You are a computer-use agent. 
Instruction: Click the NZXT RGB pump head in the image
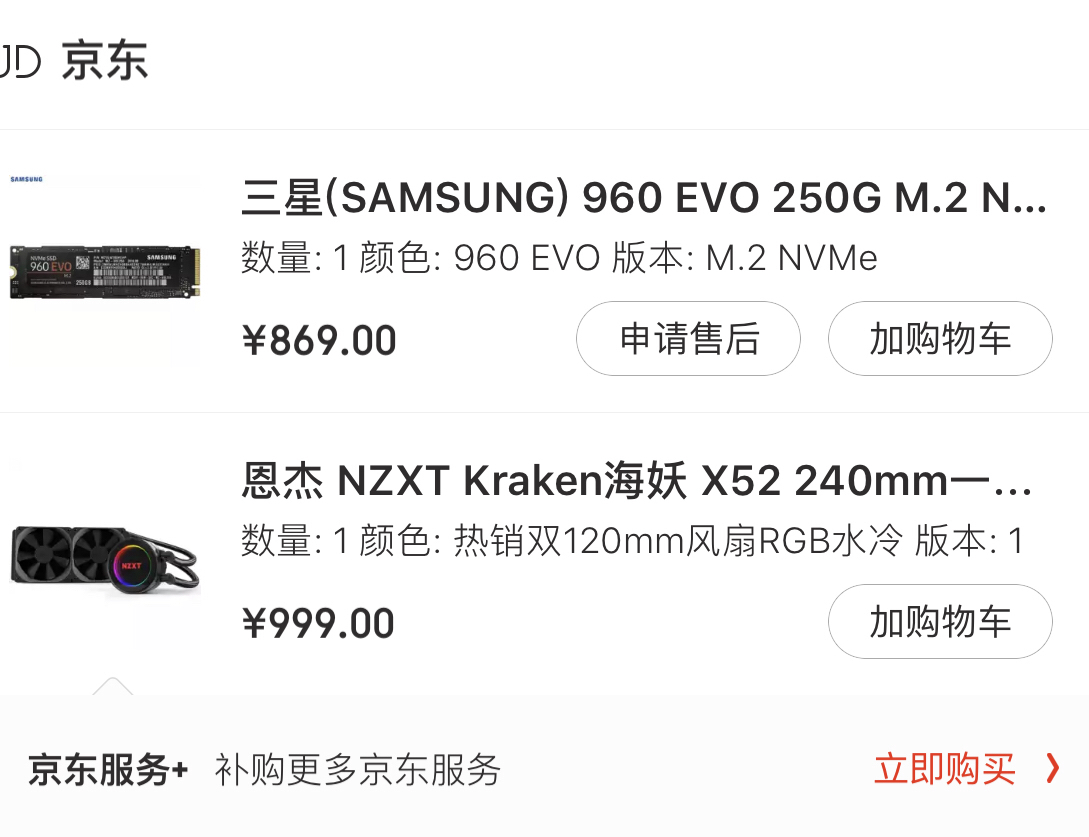(131, 566)
